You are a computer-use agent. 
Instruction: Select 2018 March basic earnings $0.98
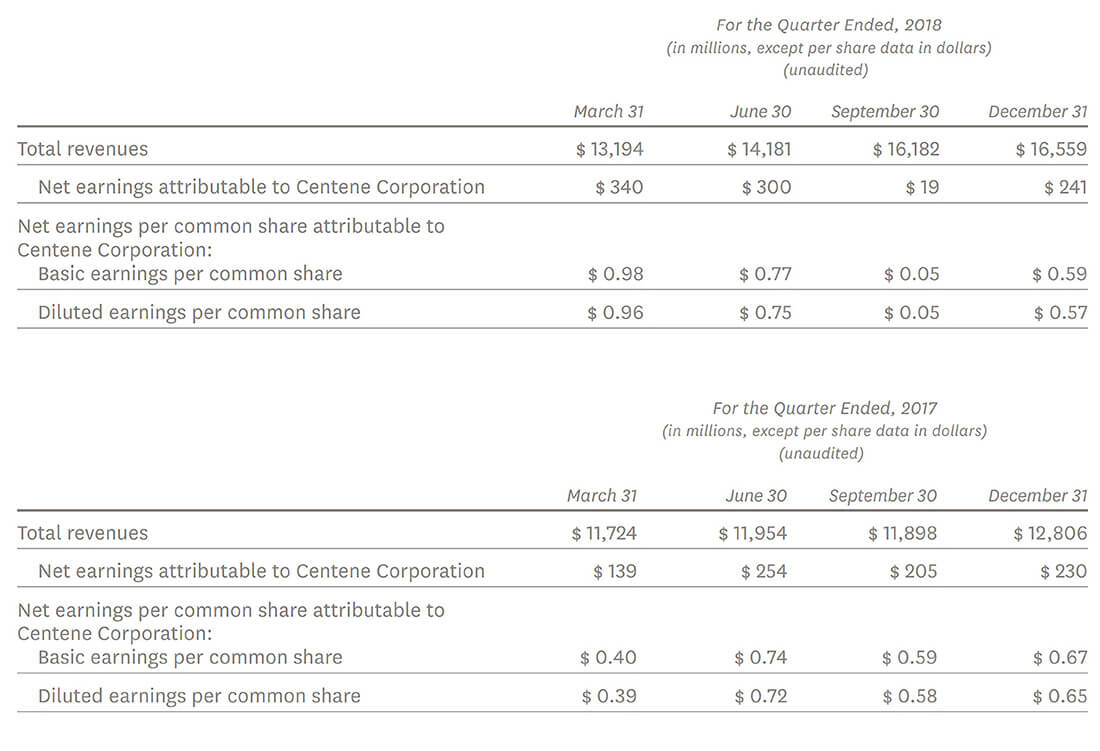point(615,274)
